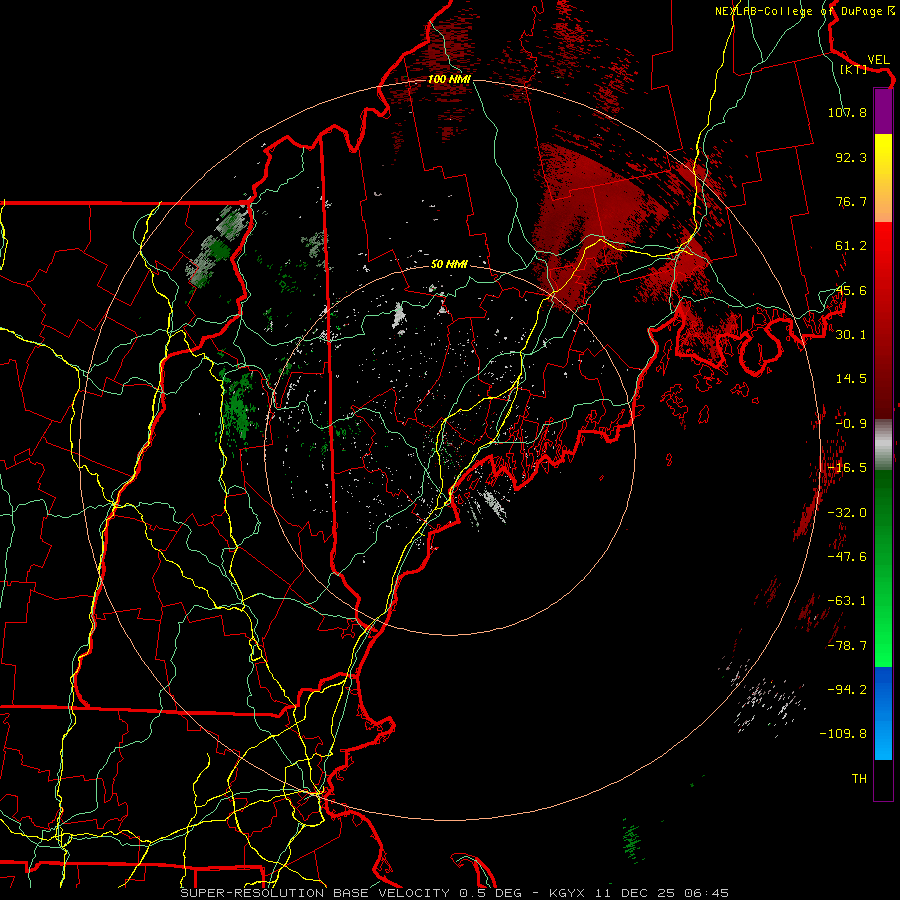The height and width of the screenshot is (900, 900).
Task: Pick the bright green segment near -78.7
Action: coord(883,646)
